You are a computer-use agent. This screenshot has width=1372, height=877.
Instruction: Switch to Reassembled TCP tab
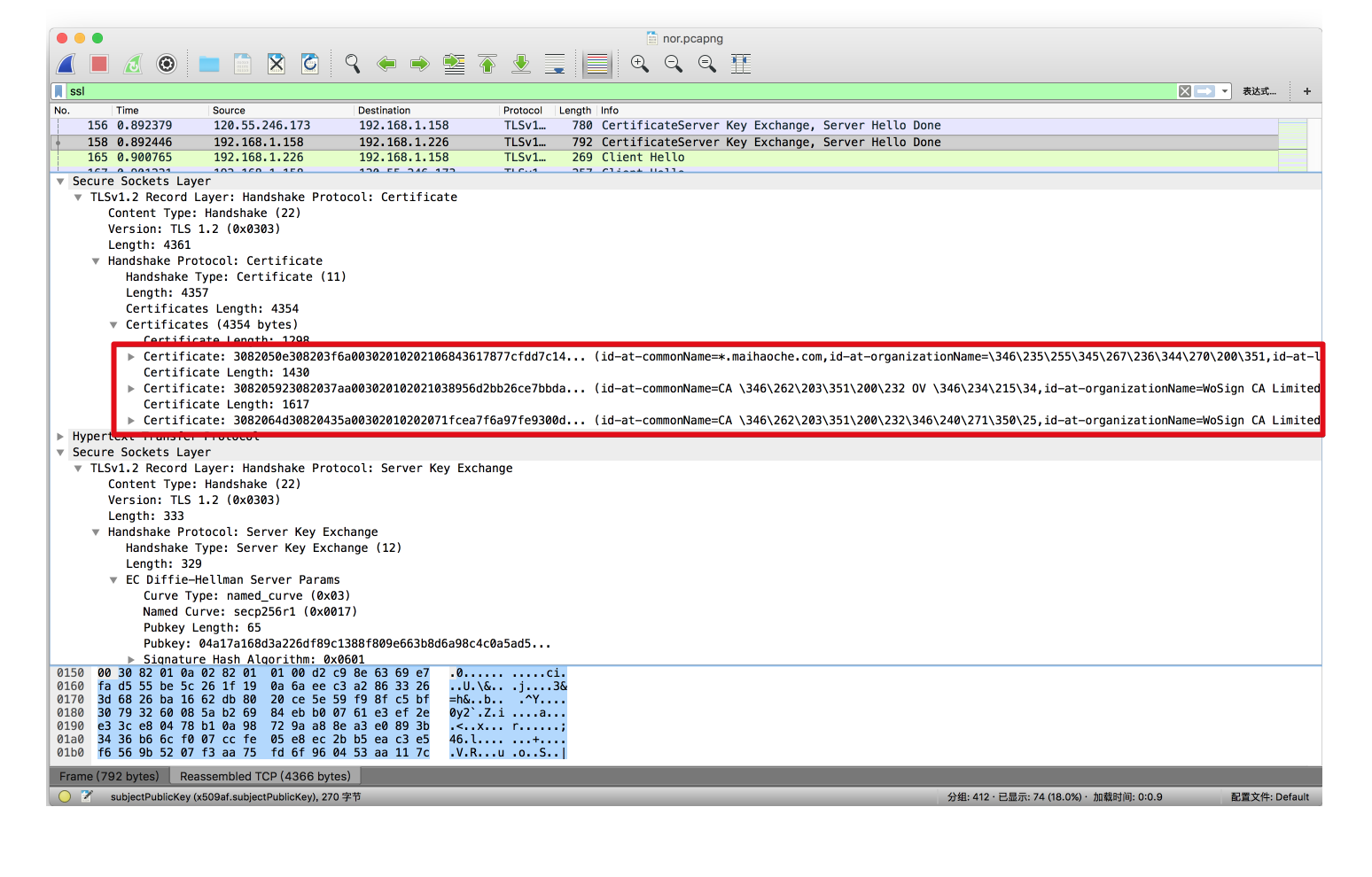coord(265,776)
